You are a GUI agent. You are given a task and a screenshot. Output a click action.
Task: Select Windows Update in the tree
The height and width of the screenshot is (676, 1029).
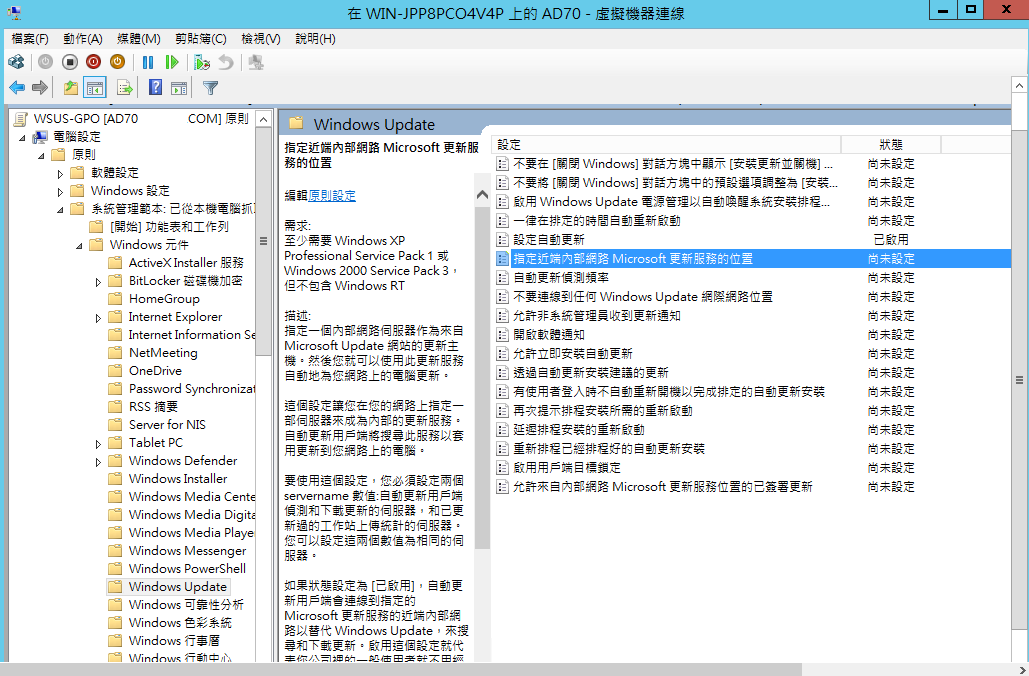click(177, 587)
